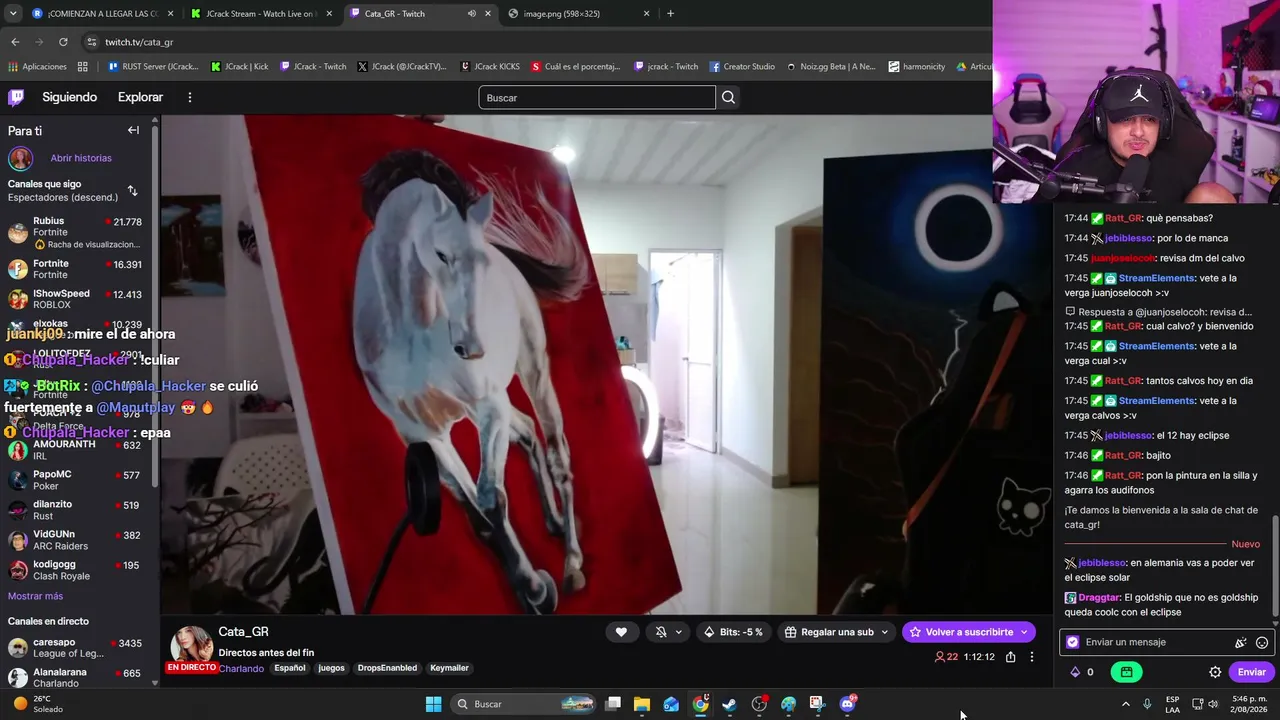The image size is (1280, 720).
Task: Mute the Cata_GR tab audio
Action: pos(471,14)
